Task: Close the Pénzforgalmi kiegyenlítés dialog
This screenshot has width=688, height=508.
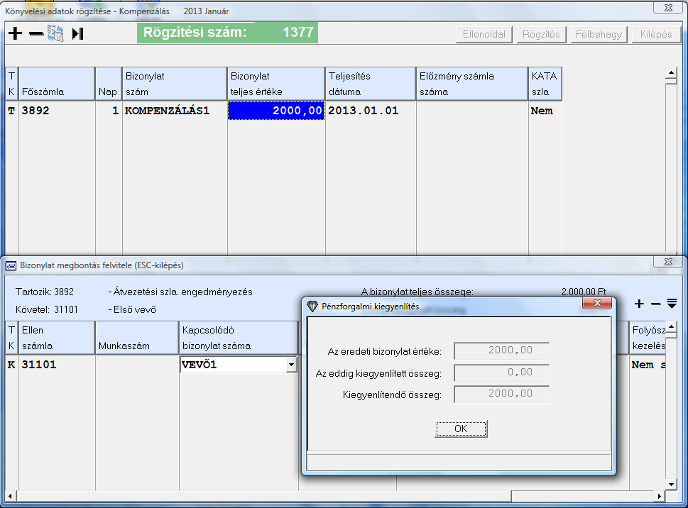Action: tap(595, 304)
